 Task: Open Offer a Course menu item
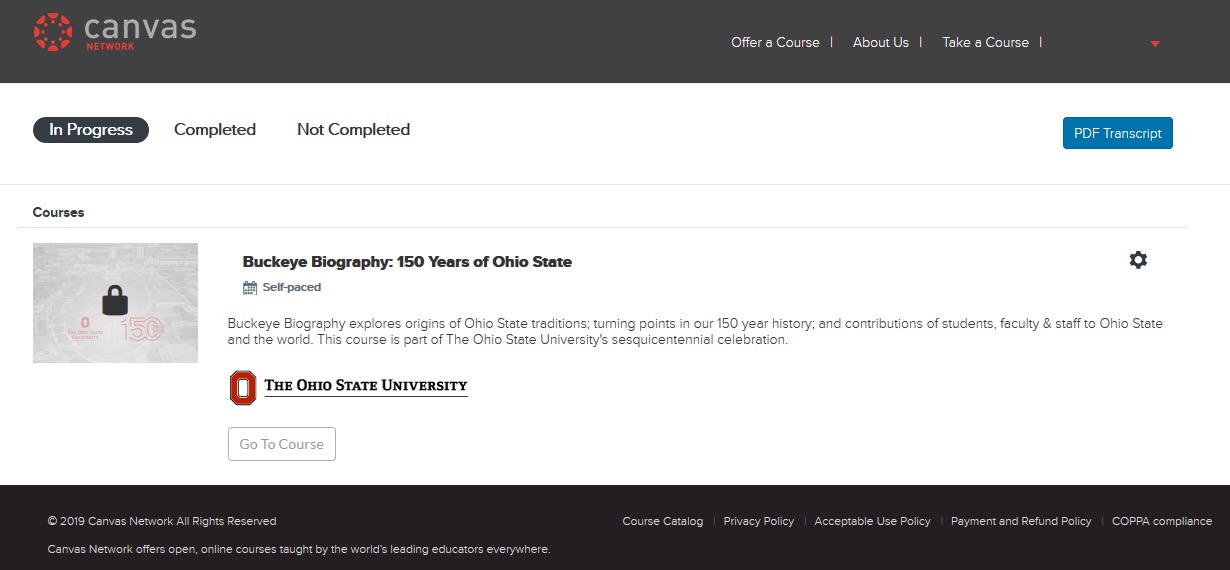[x=775, y=42]
